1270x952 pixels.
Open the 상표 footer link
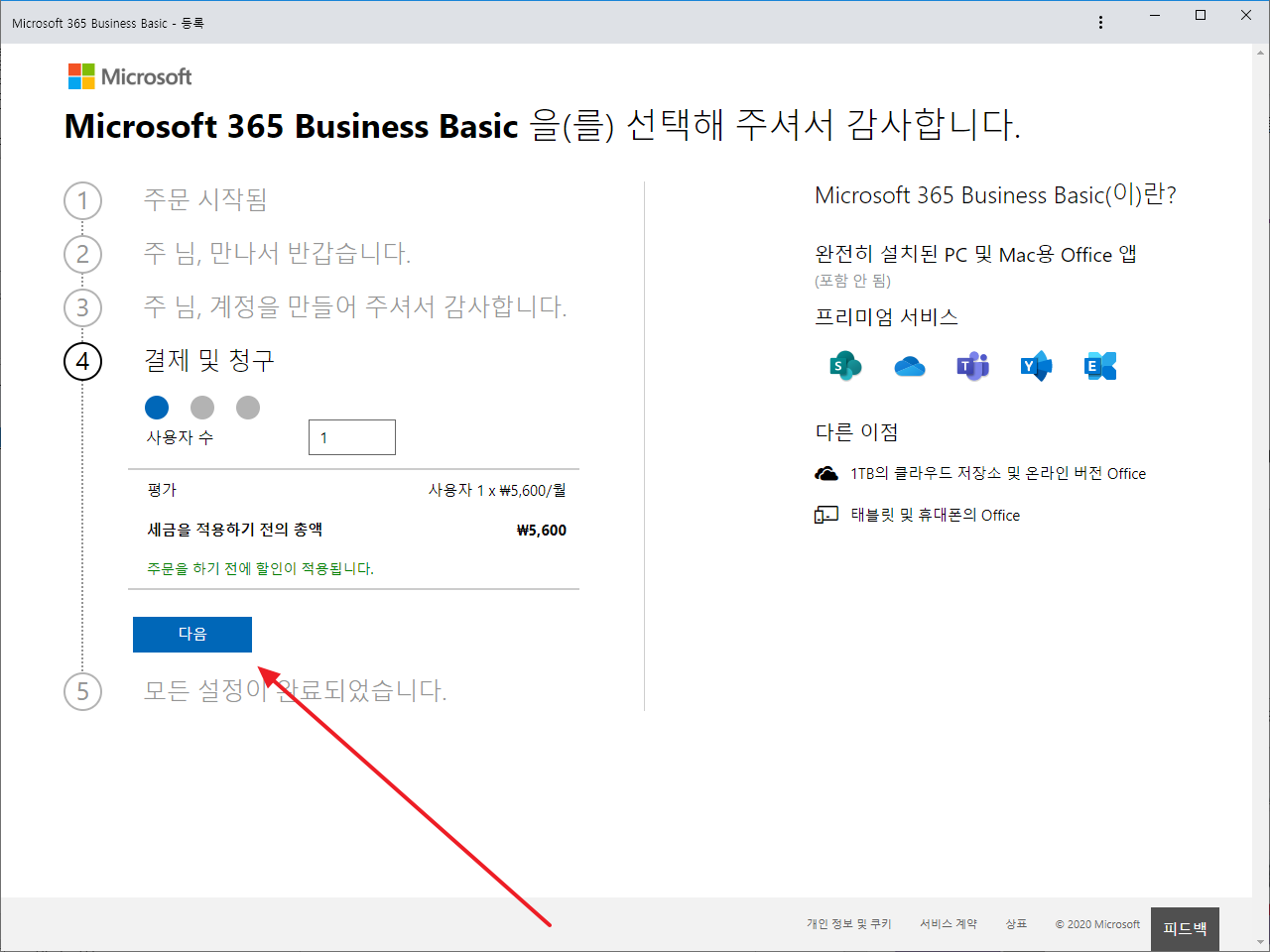click(1016, 924)
